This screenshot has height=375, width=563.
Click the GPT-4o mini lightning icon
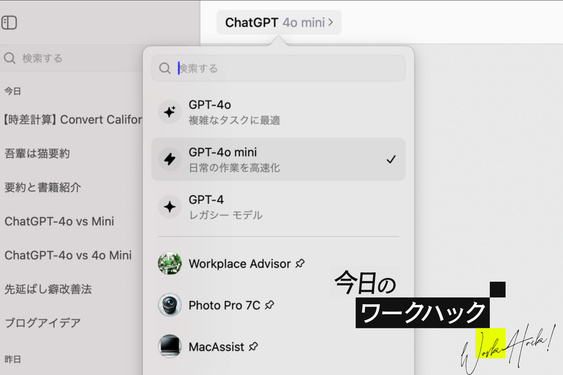170,159
